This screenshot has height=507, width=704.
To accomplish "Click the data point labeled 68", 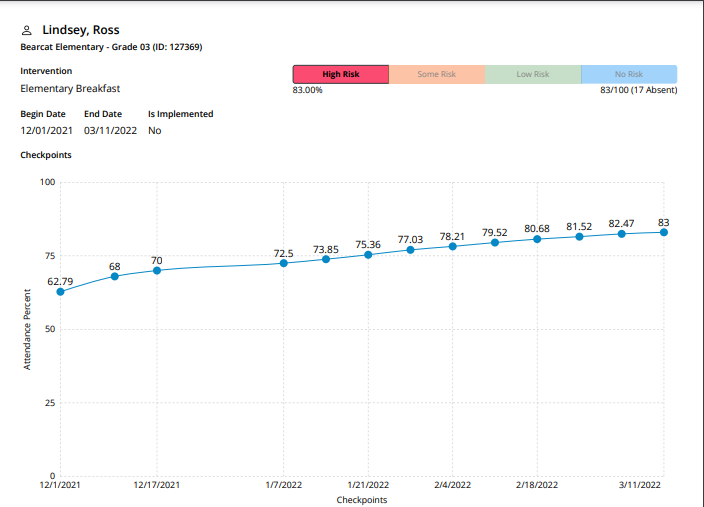I will click(115, 276).
